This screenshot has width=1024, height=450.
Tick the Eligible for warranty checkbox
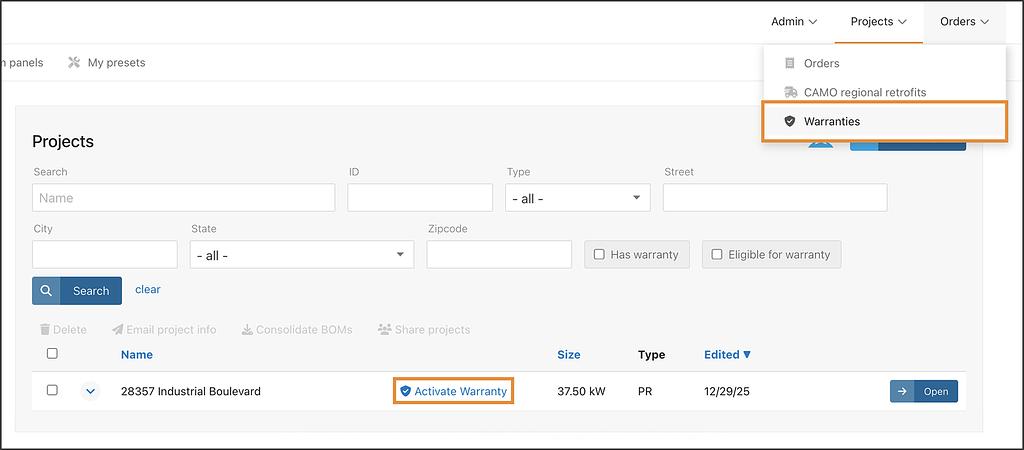click(x=717, y=255)
